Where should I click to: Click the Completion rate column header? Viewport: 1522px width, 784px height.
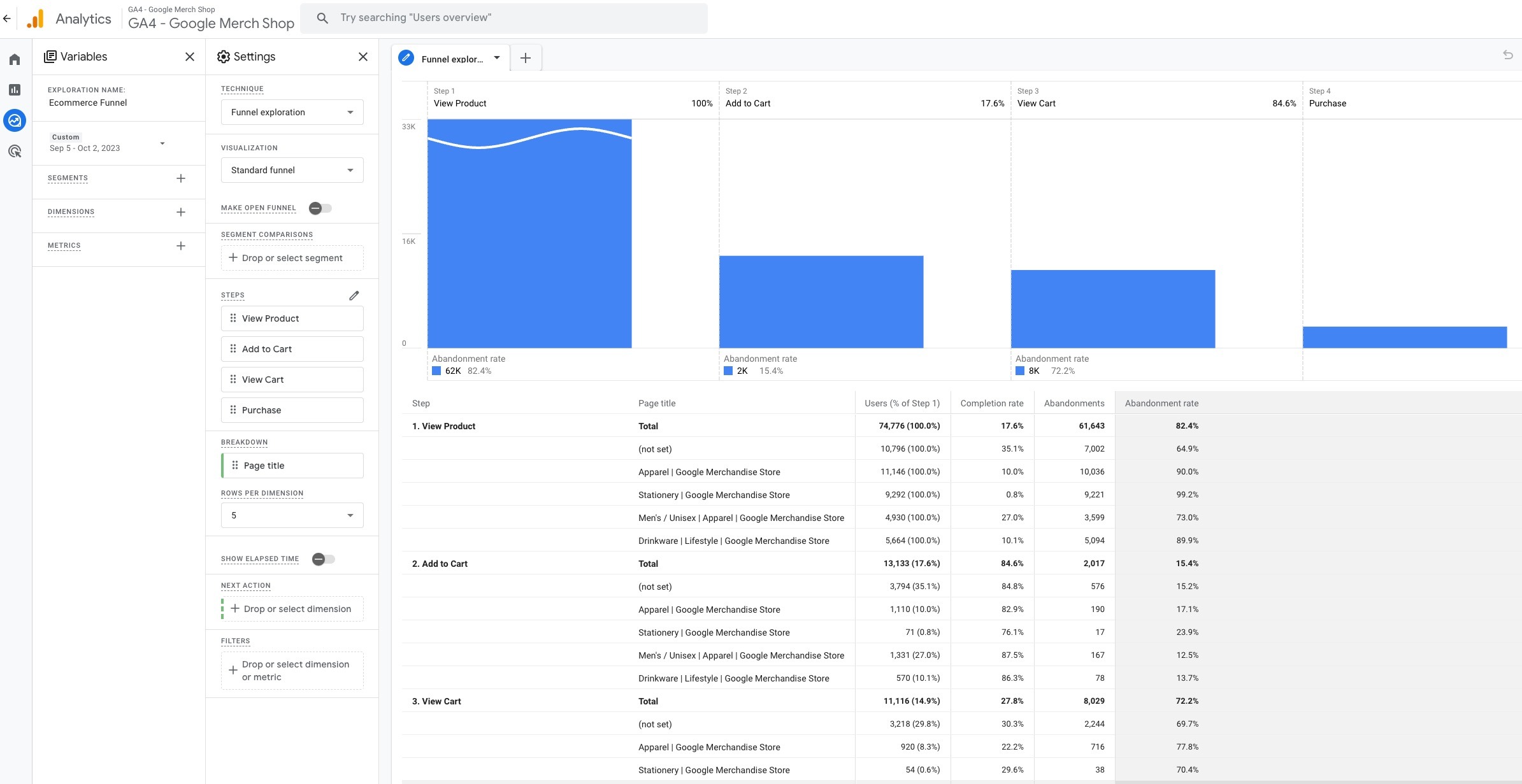coord(992,403)
